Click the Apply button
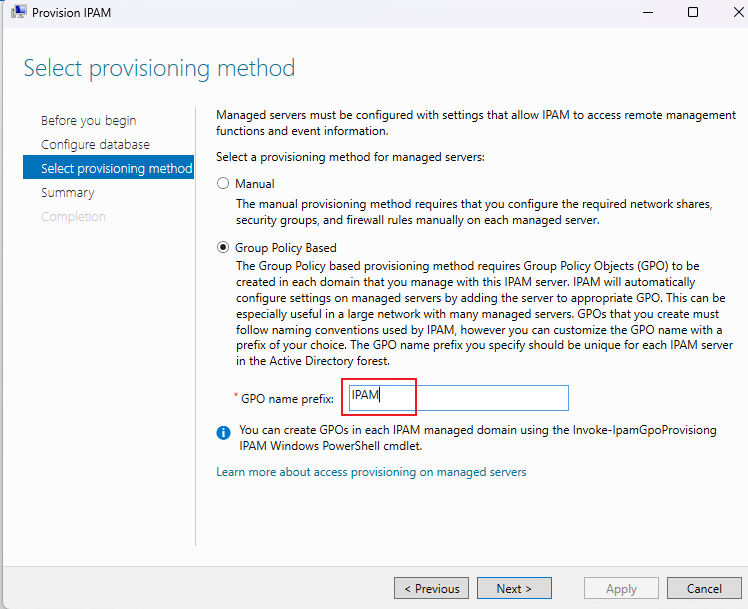 point(621,588)
